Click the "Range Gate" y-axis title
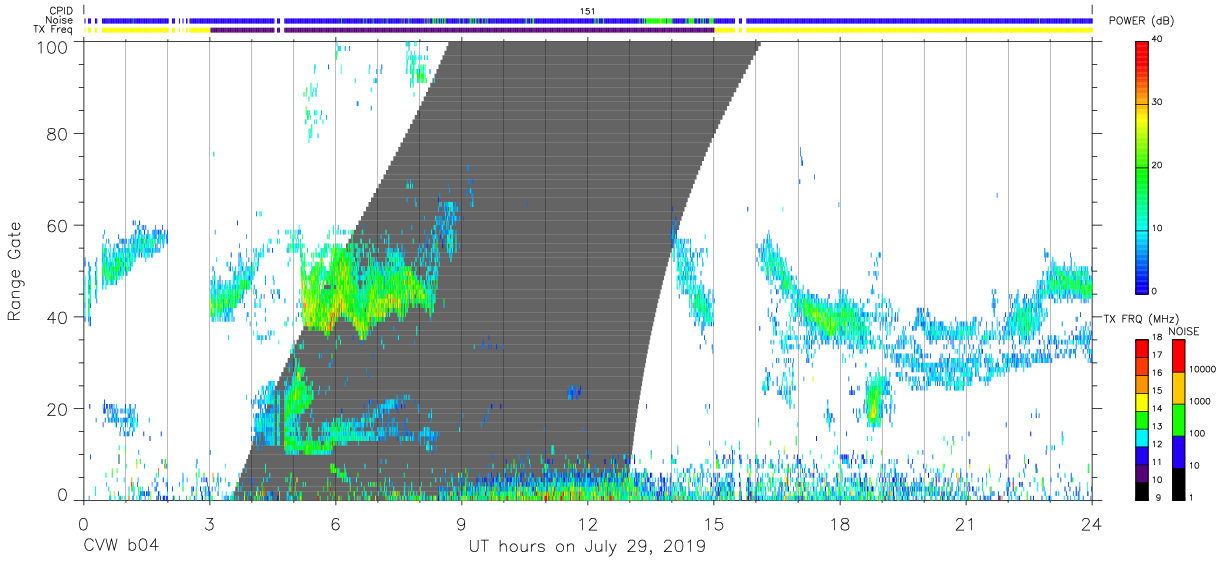The height and width of the screenshot is (567, 1228). (15, 271)
